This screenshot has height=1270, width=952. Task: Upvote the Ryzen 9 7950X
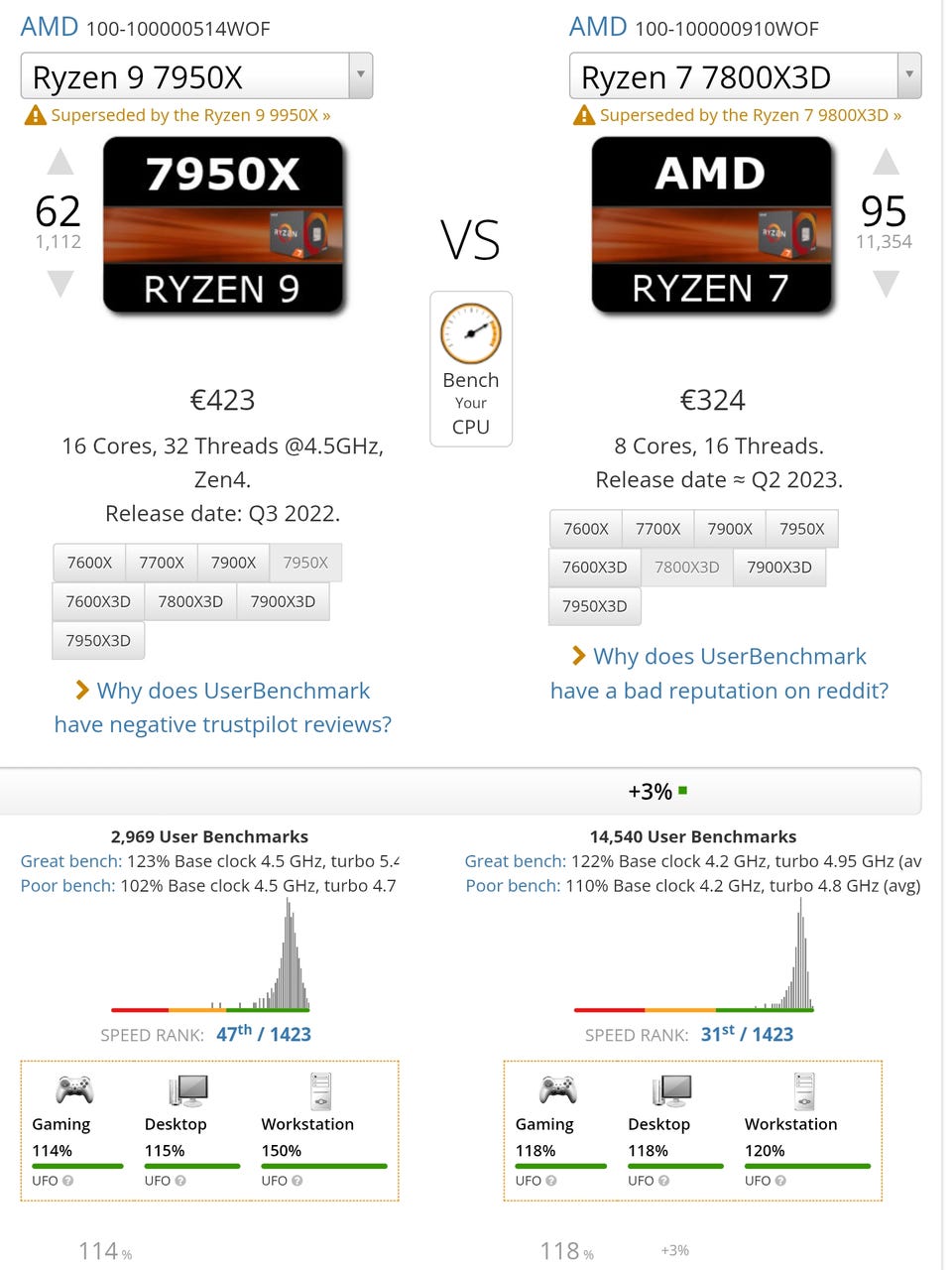point(60,162)
